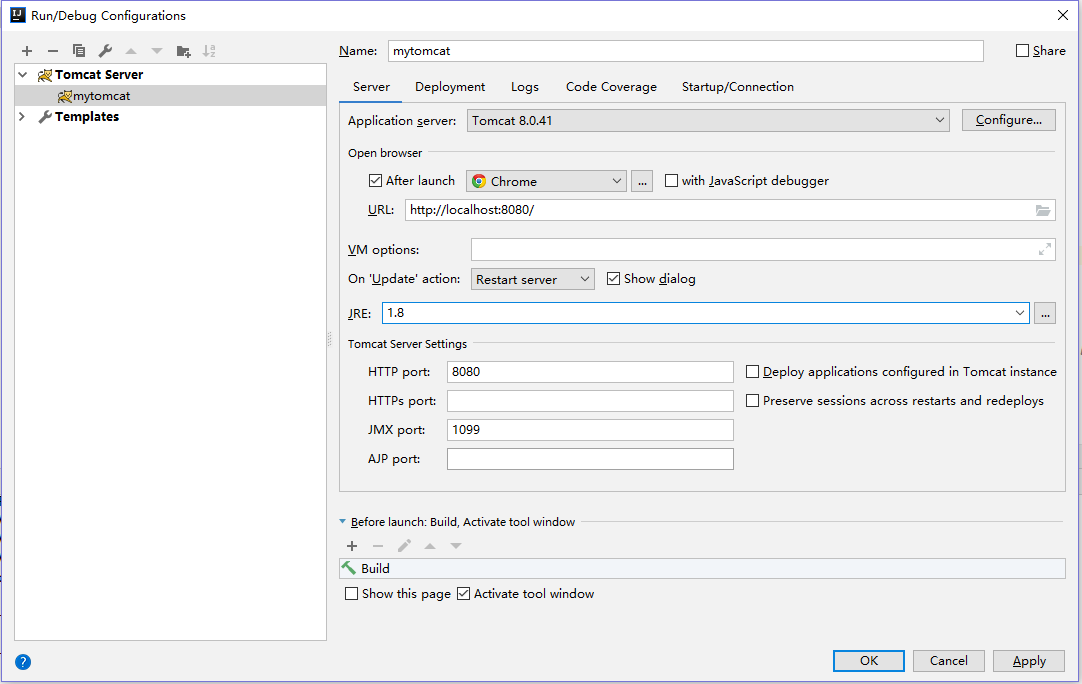Screen dimensions: 1082x684
Task: Select the Build task in Before launch list
Action: [x=702, y=569]
